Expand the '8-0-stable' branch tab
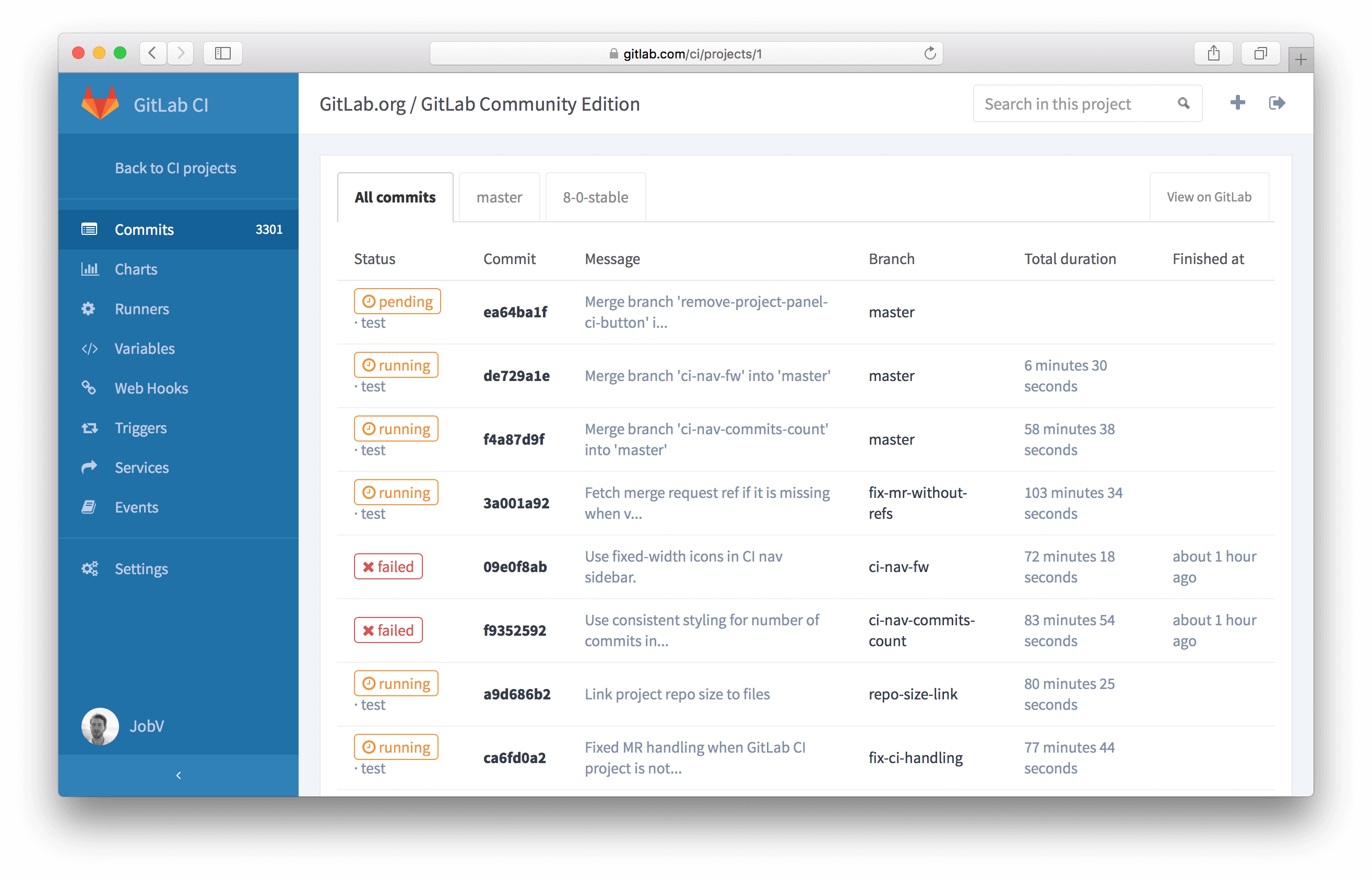 (594, 196)
